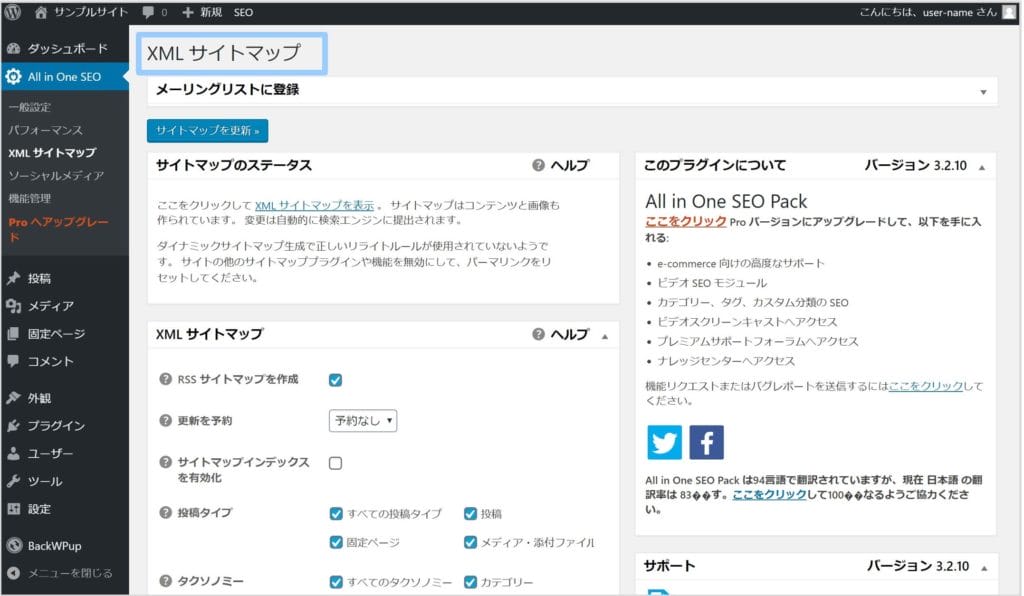Toggle すべての投稿タイプ checkbox
This screenshot has width=1024, height=596.
tap(336, 514)
